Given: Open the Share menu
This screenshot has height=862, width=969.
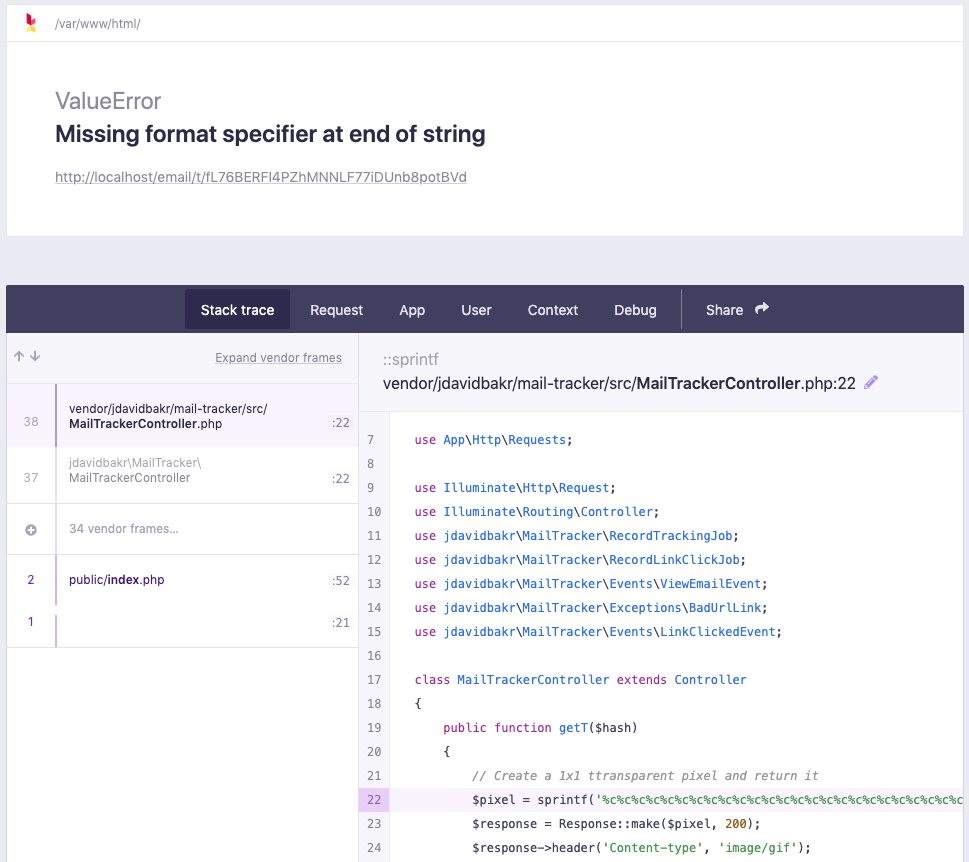Looking at the screenshot, I should click(x=726, y=310).
